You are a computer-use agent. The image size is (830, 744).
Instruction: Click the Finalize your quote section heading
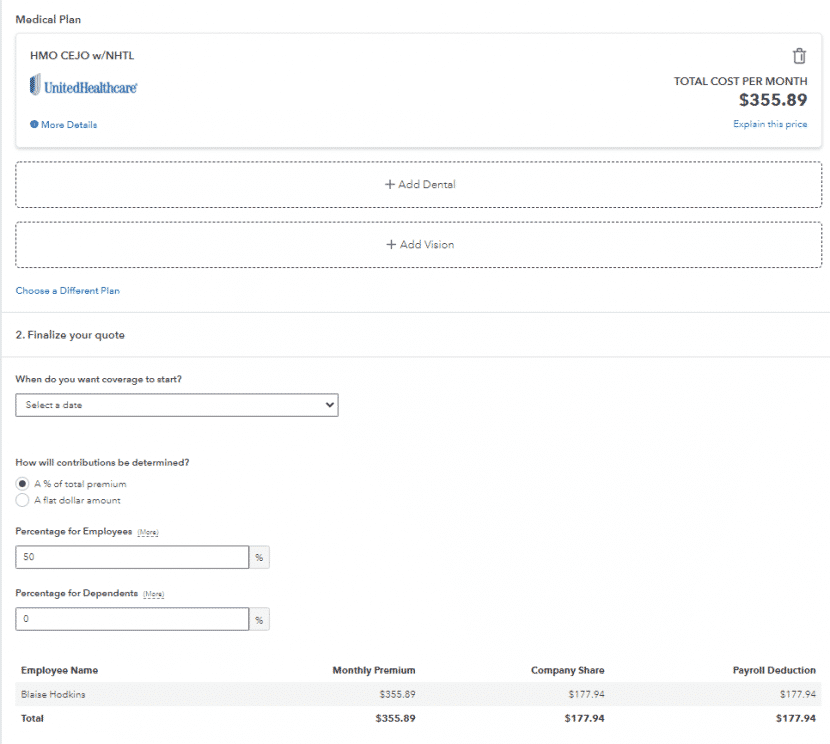point(70,335)
